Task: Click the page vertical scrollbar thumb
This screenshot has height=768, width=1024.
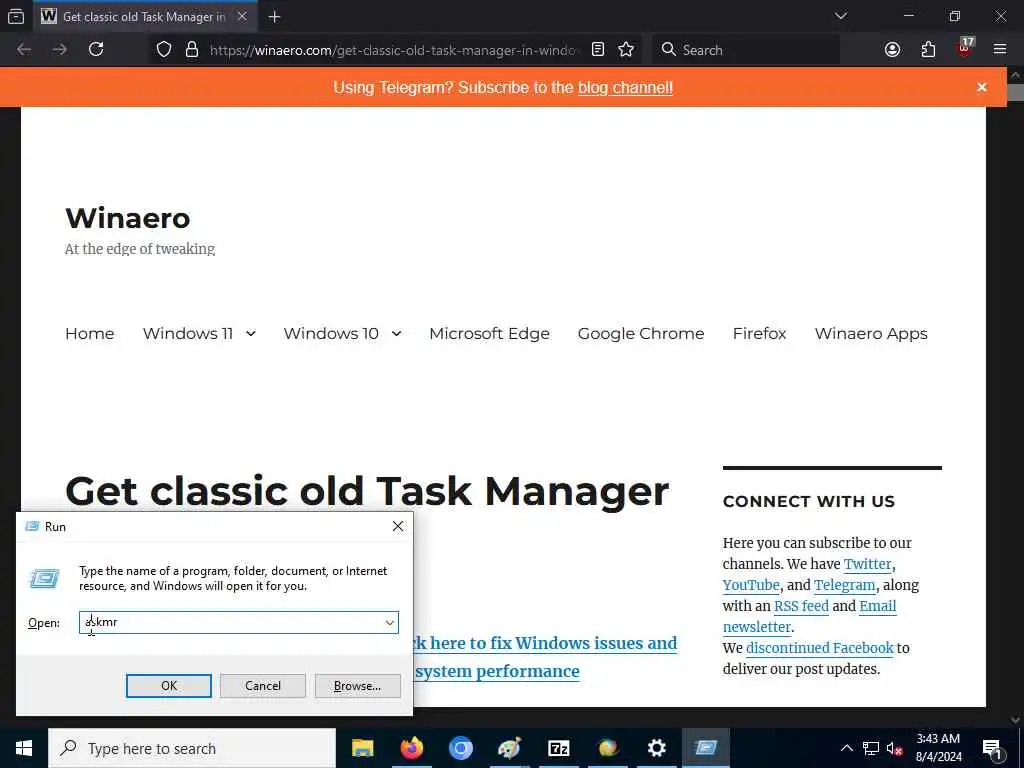Action: click(x=1016, y=92)
